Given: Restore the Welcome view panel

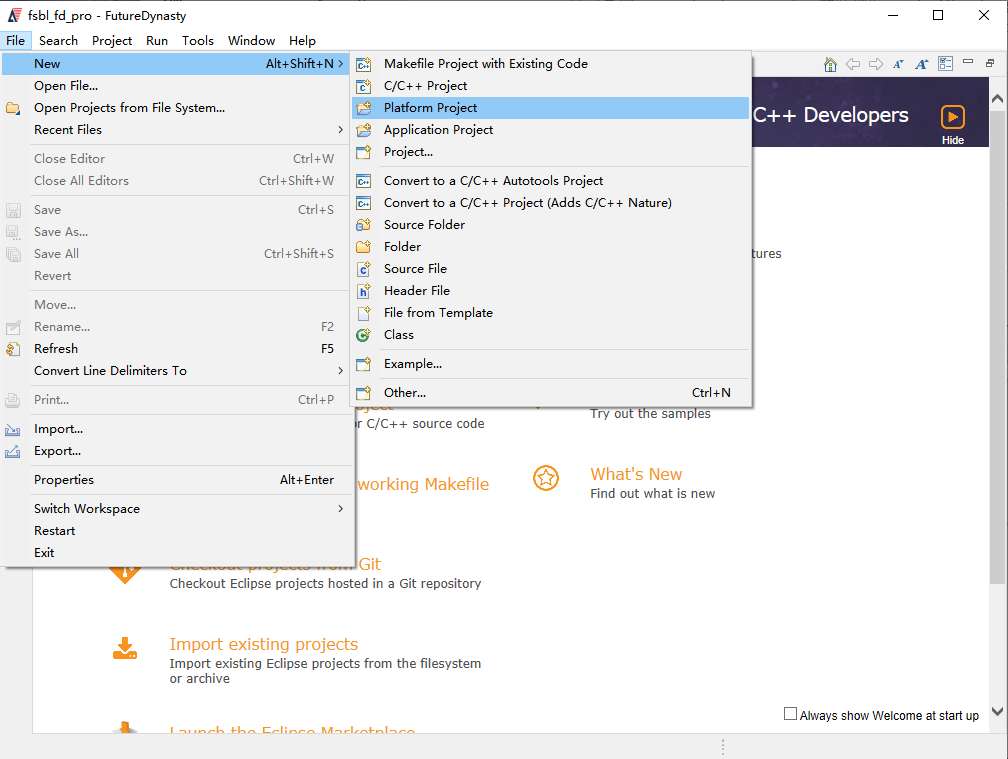Looking at the screenshot, I should click(990, 63).
